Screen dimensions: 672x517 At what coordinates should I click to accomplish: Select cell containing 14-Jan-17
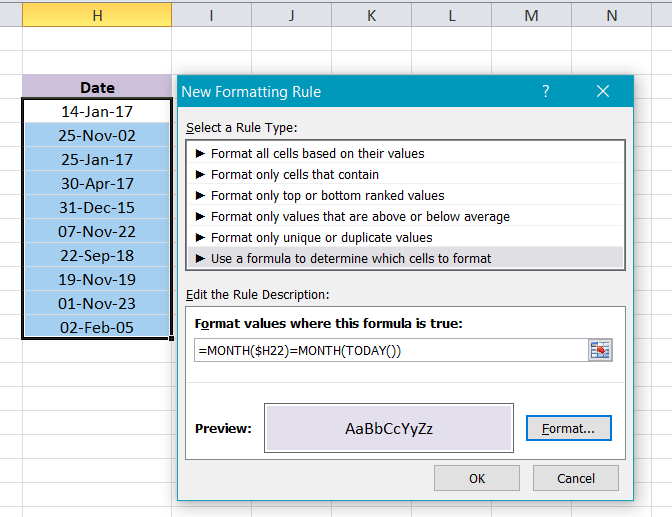click(x=97, y=111)
